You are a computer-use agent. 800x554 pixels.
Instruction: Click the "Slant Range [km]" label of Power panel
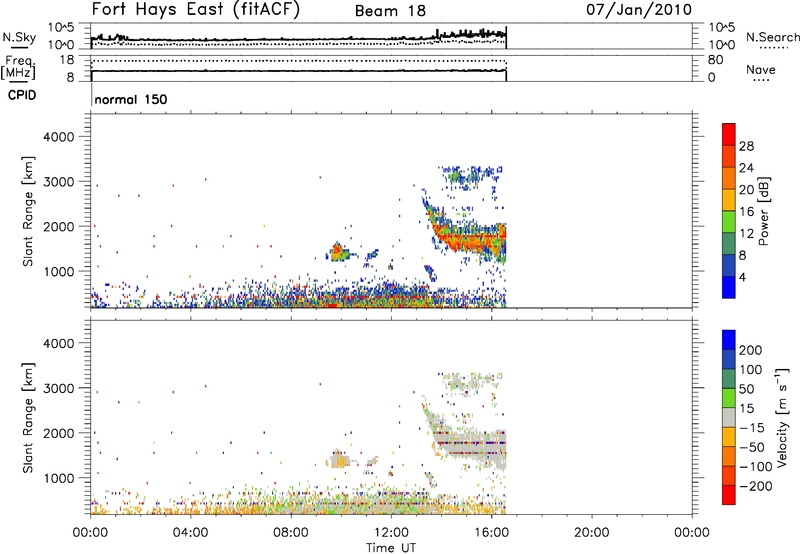[x=28, y=211]
